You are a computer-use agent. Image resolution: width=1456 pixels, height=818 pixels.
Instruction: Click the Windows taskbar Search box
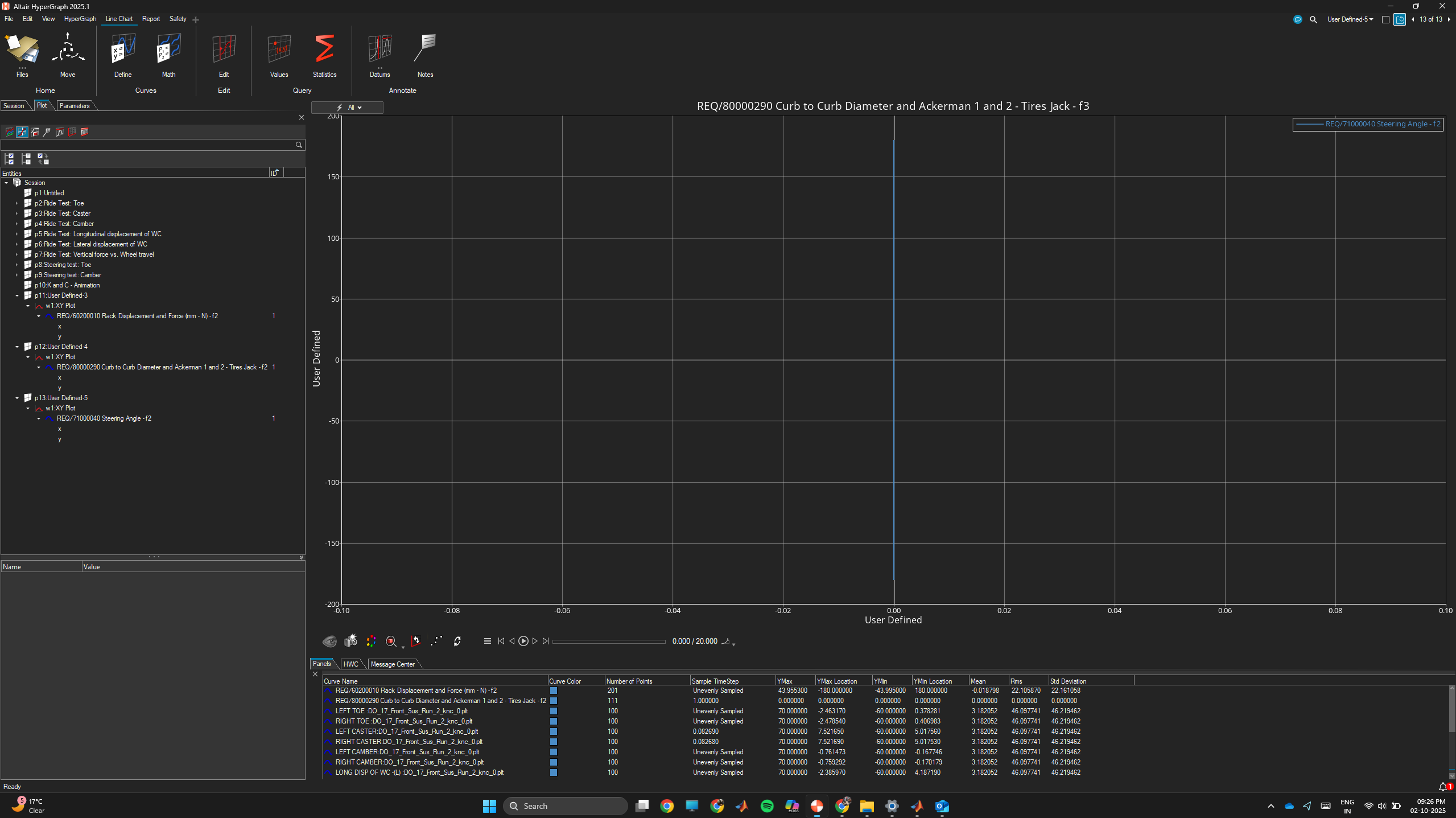[565, 806]
